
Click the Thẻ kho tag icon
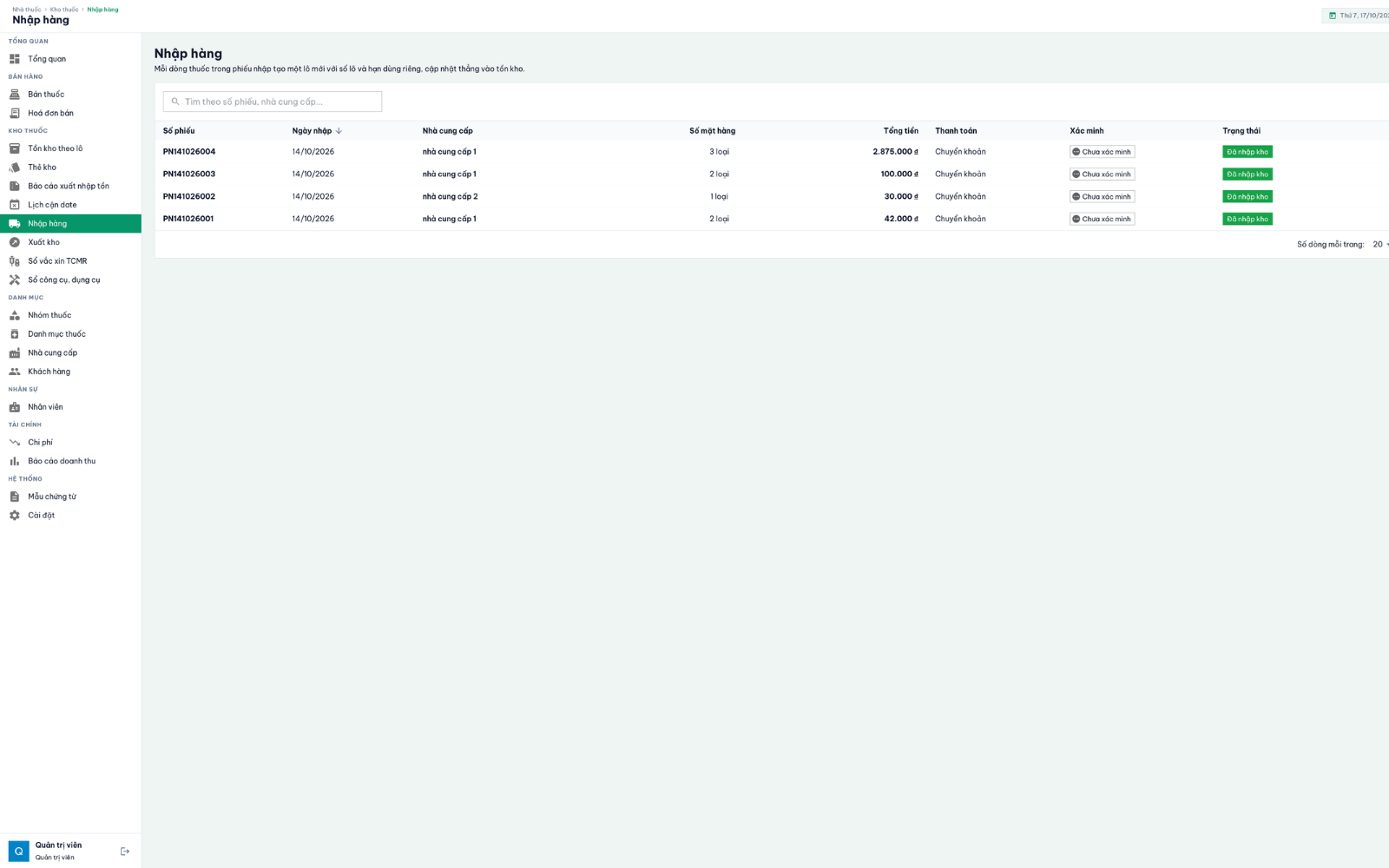point(15,168)
